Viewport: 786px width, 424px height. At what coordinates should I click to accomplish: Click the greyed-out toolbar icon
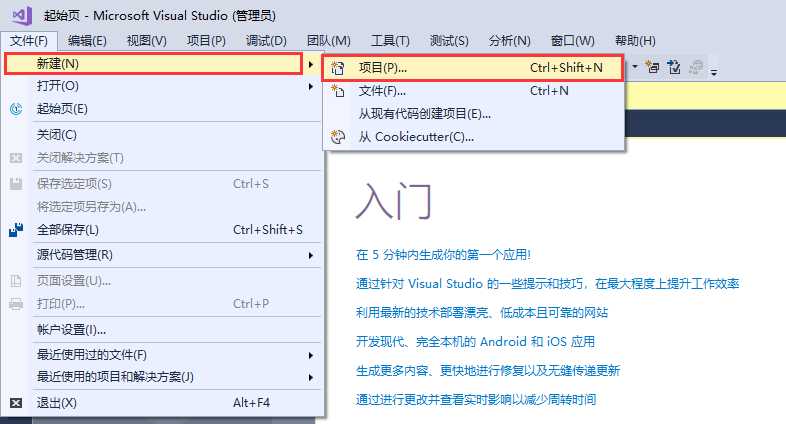click(x=696, y=67)
